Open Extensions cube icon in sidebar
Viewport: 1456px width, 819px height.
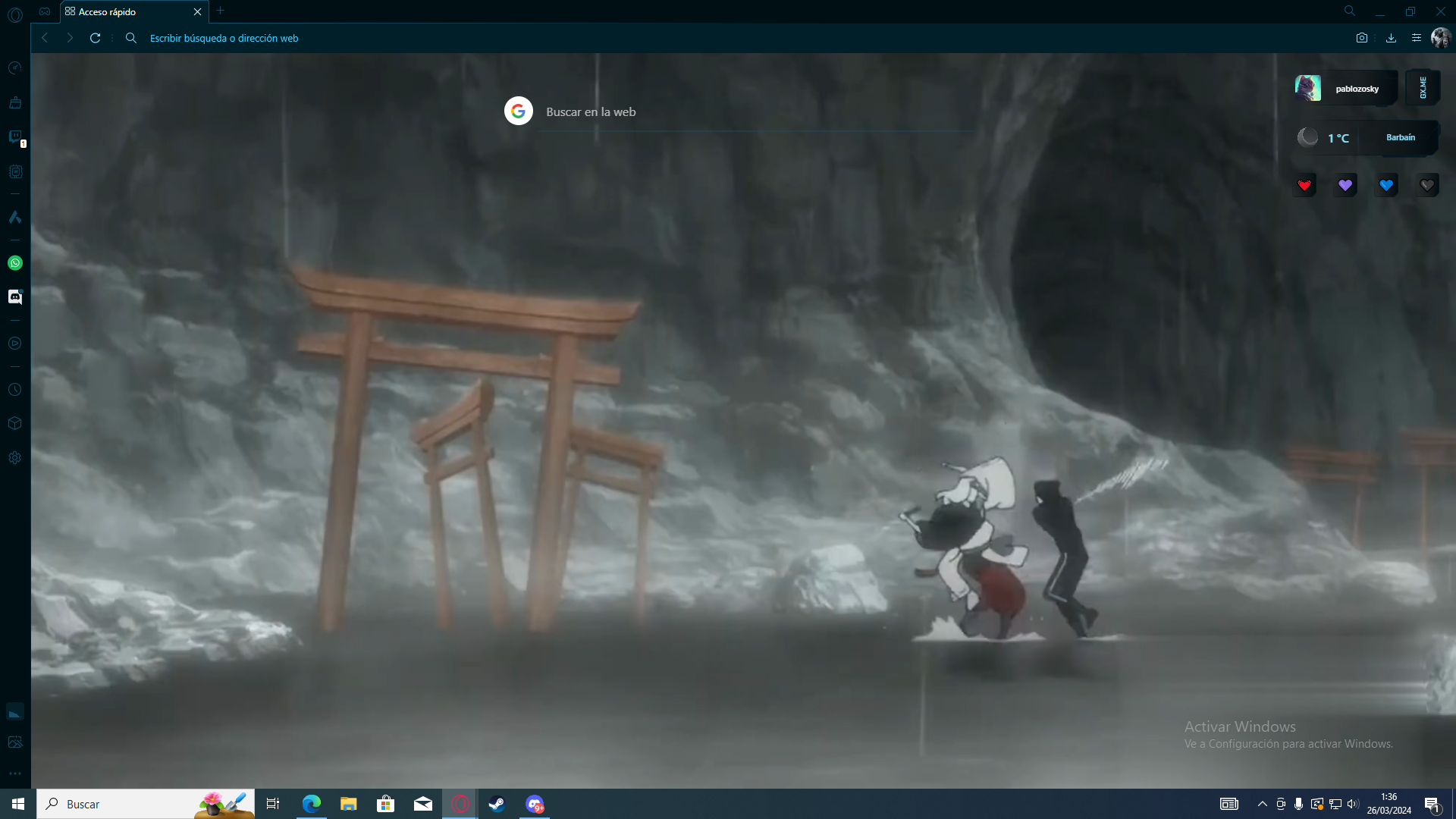(14, 423)
